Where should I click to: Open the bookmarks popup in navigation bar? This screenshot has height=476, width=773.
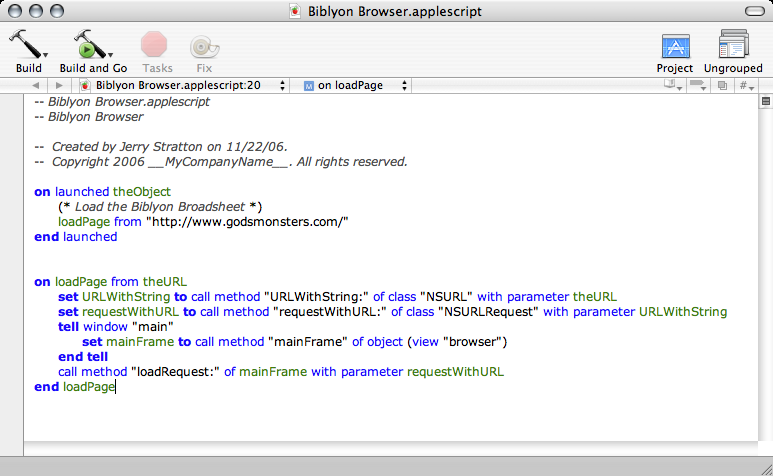click(x=672, y=86)
